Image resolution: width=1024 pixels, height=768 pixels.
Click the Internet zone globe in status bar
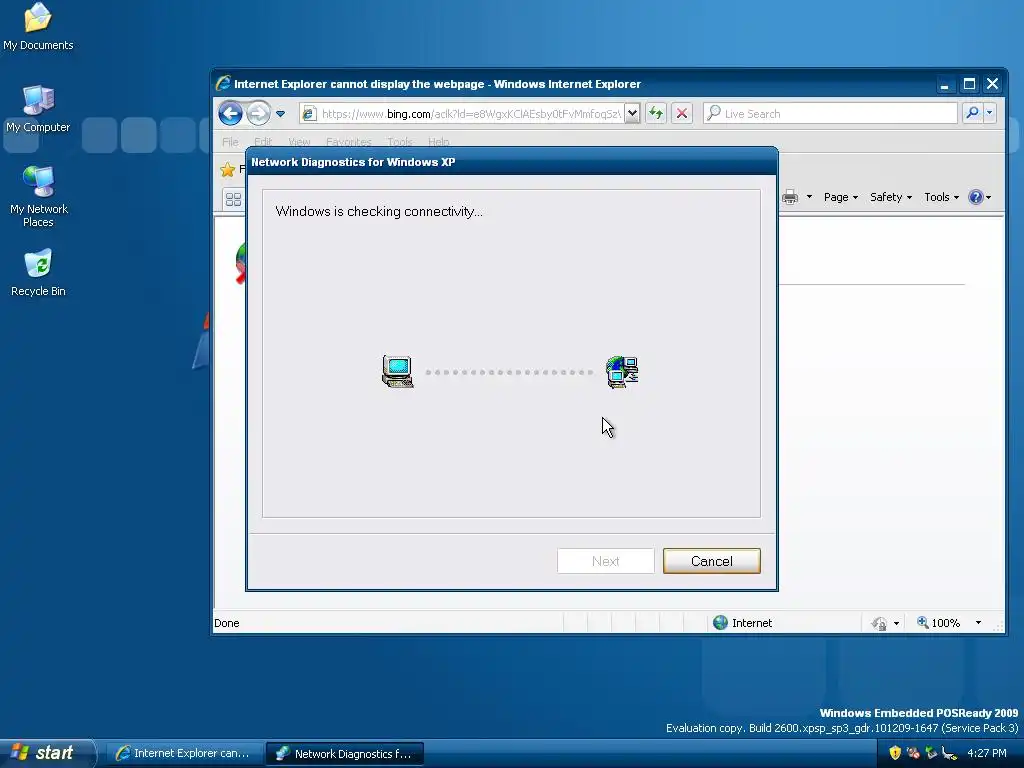pos(720,622)
